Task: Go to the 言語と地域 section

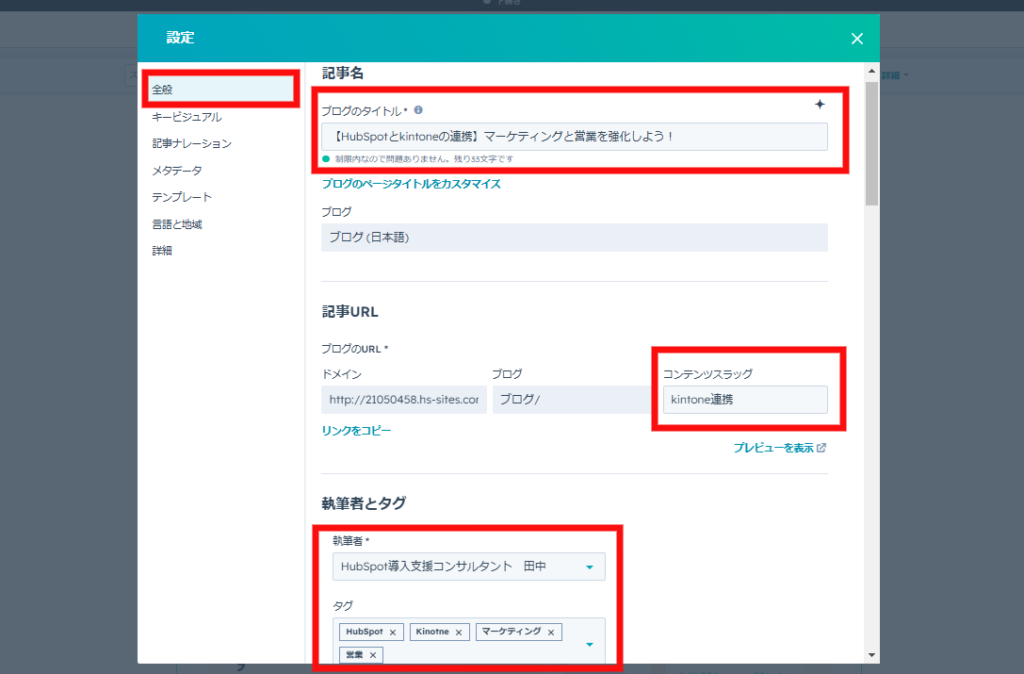Action: (177, 224)
